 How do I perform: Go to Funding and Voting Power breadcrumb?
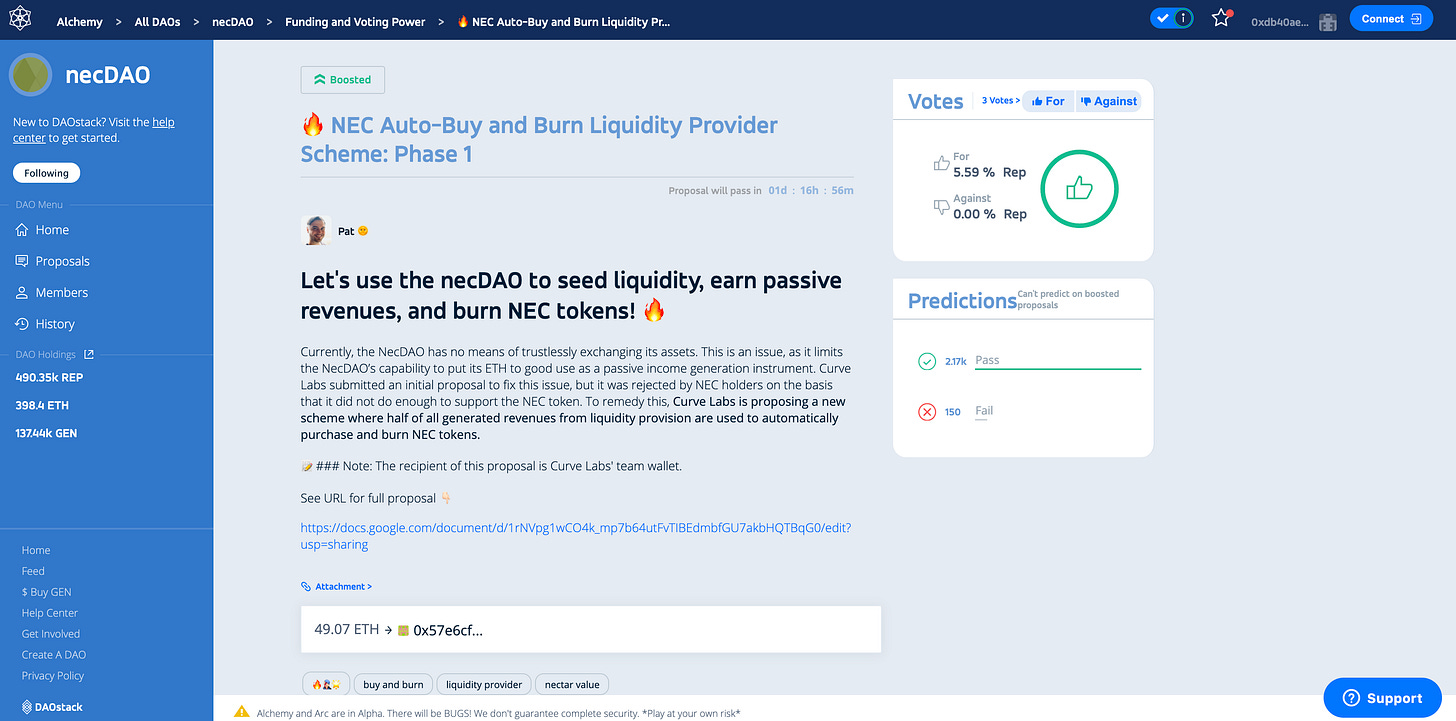355,21
